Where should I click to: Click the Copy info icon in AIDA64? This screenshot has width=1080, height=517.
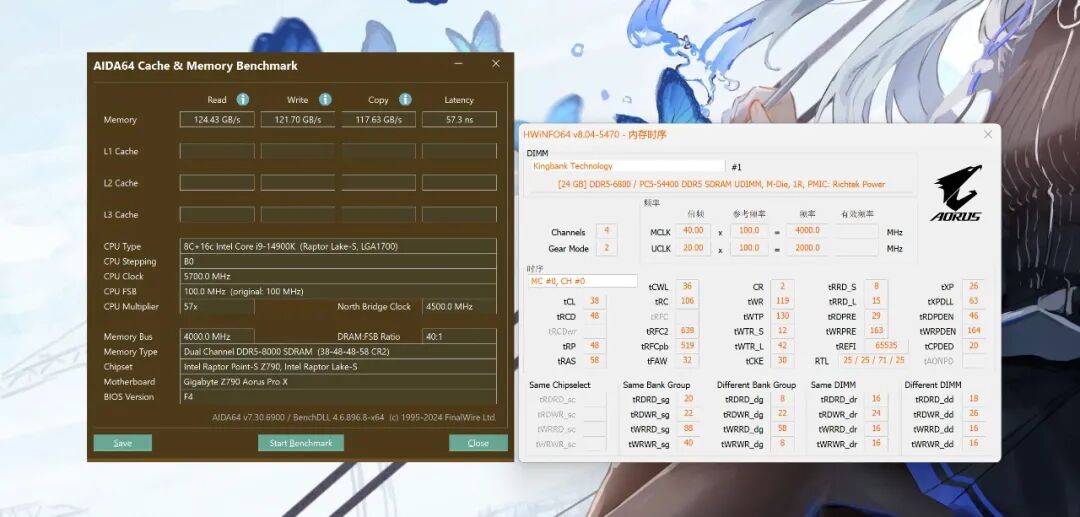click(x=405, y=100)
